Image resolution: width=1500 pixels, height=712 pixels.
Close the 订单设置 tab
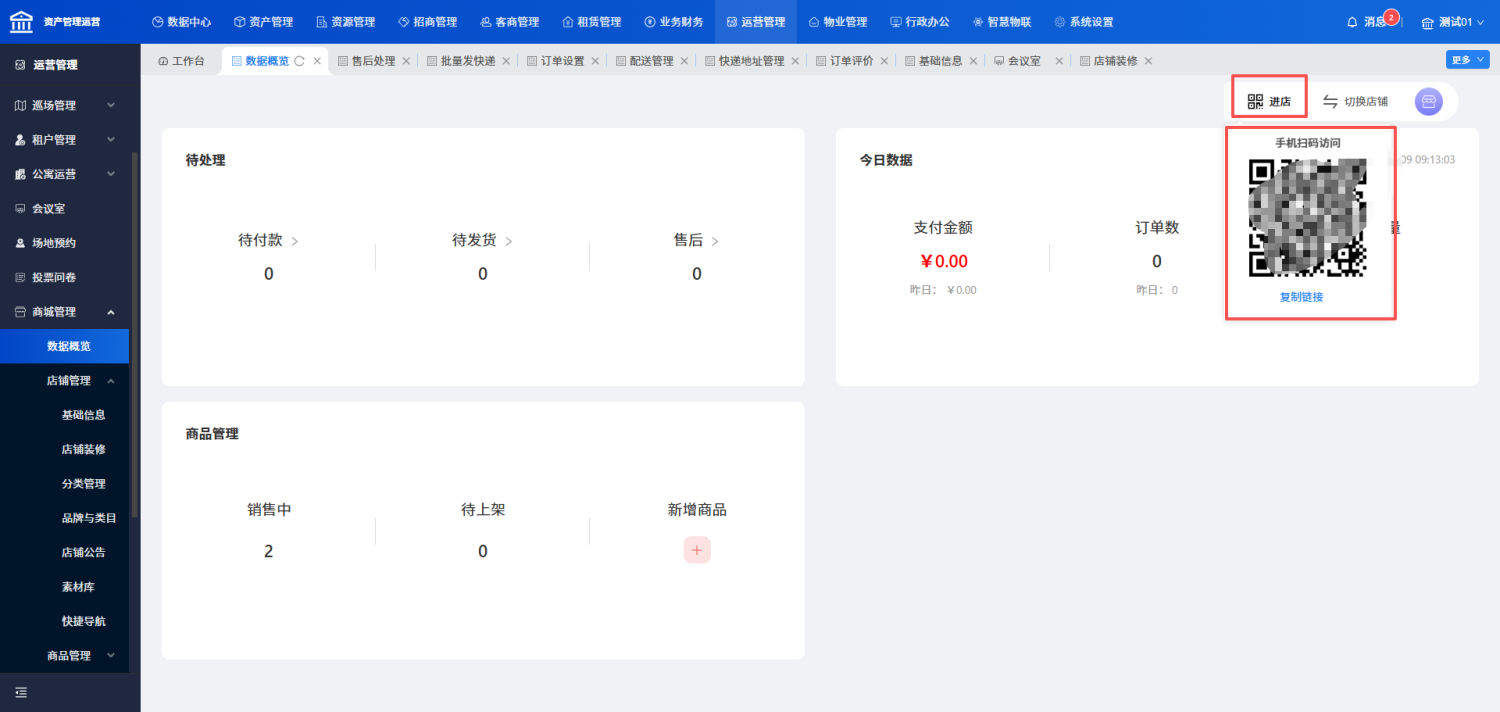click(x=595, y=61)
